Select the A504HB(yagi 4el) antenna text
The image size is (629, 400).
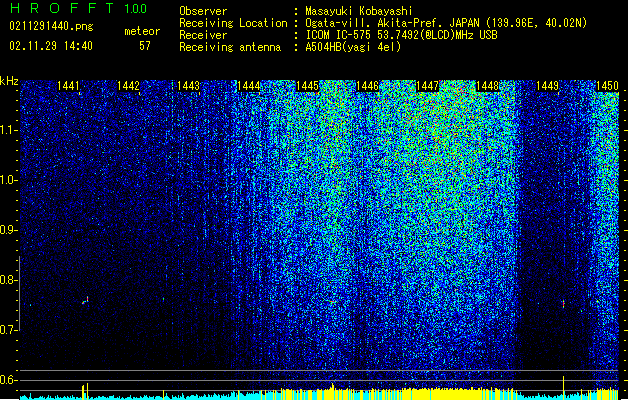click(x=353, y=47)
